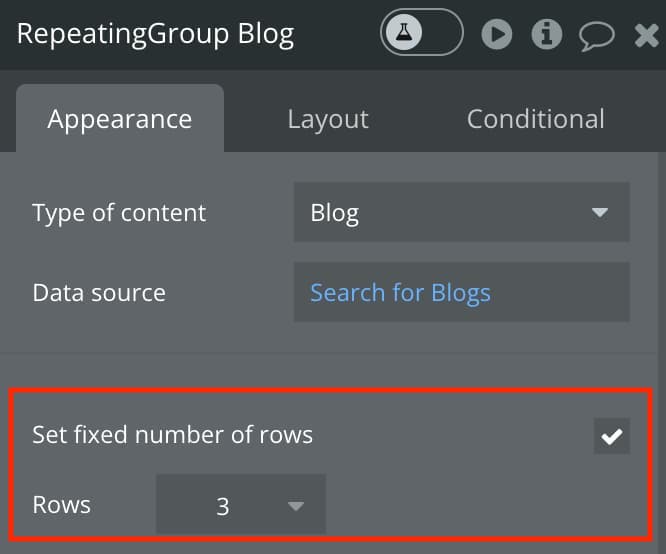Open the element info icon
The width and height of the screenshot is (666, 554).
click(x=547, y=34)
